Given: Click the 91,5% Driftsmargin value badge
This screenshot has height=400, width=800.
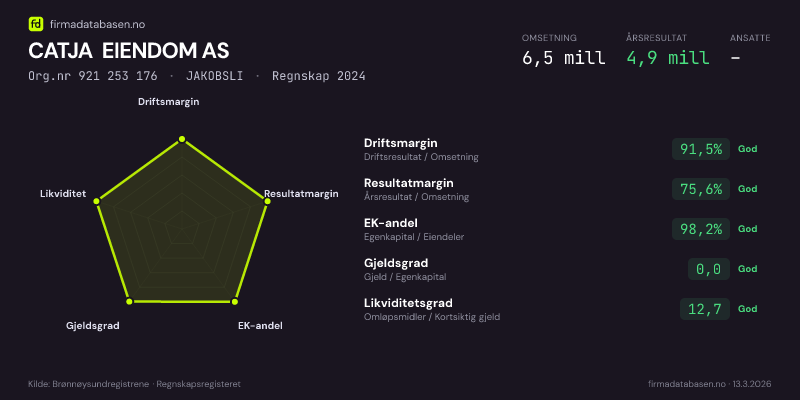Looking at the screenshot, I should click(x=700, y=149).
